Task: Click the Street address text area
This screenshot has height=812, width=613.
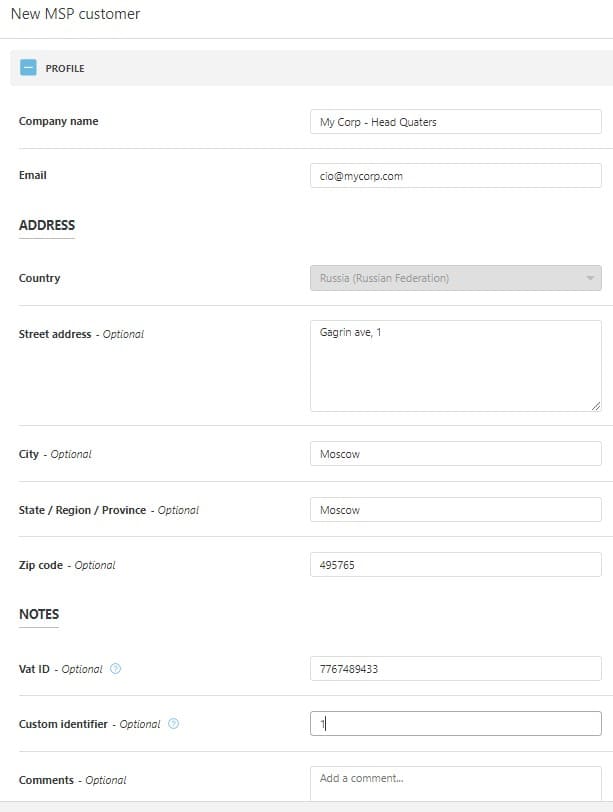Action: coord(455,365)
